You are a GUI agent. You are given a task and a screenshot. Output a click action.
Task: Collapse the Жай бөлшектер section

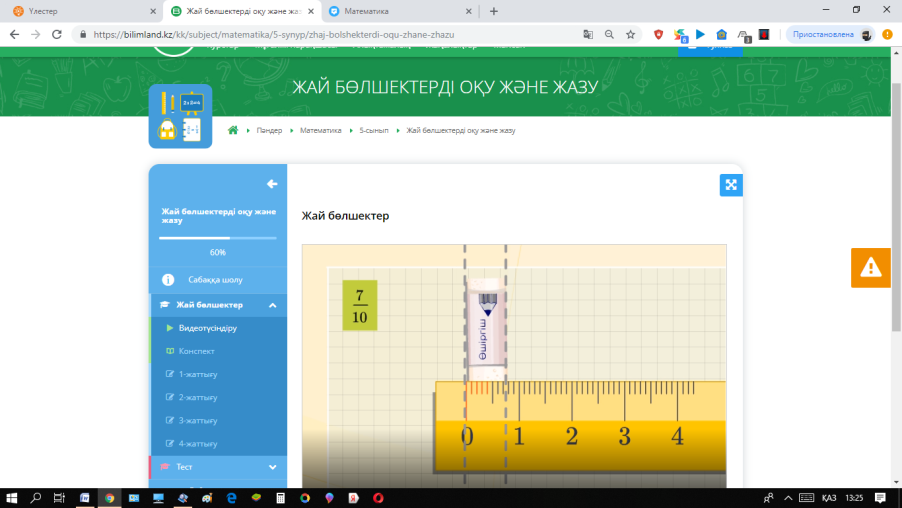click(273, 305)
